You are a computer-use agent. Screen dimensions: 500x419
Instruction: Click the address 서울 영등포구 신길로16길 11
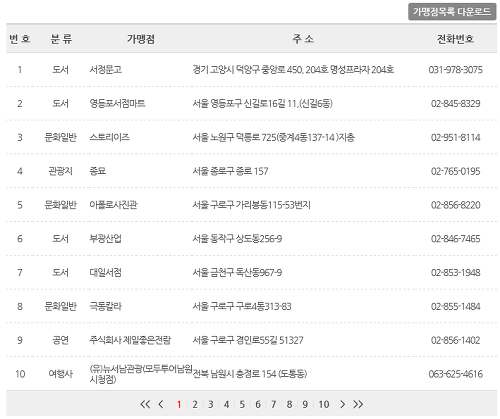tap(262, 103)
